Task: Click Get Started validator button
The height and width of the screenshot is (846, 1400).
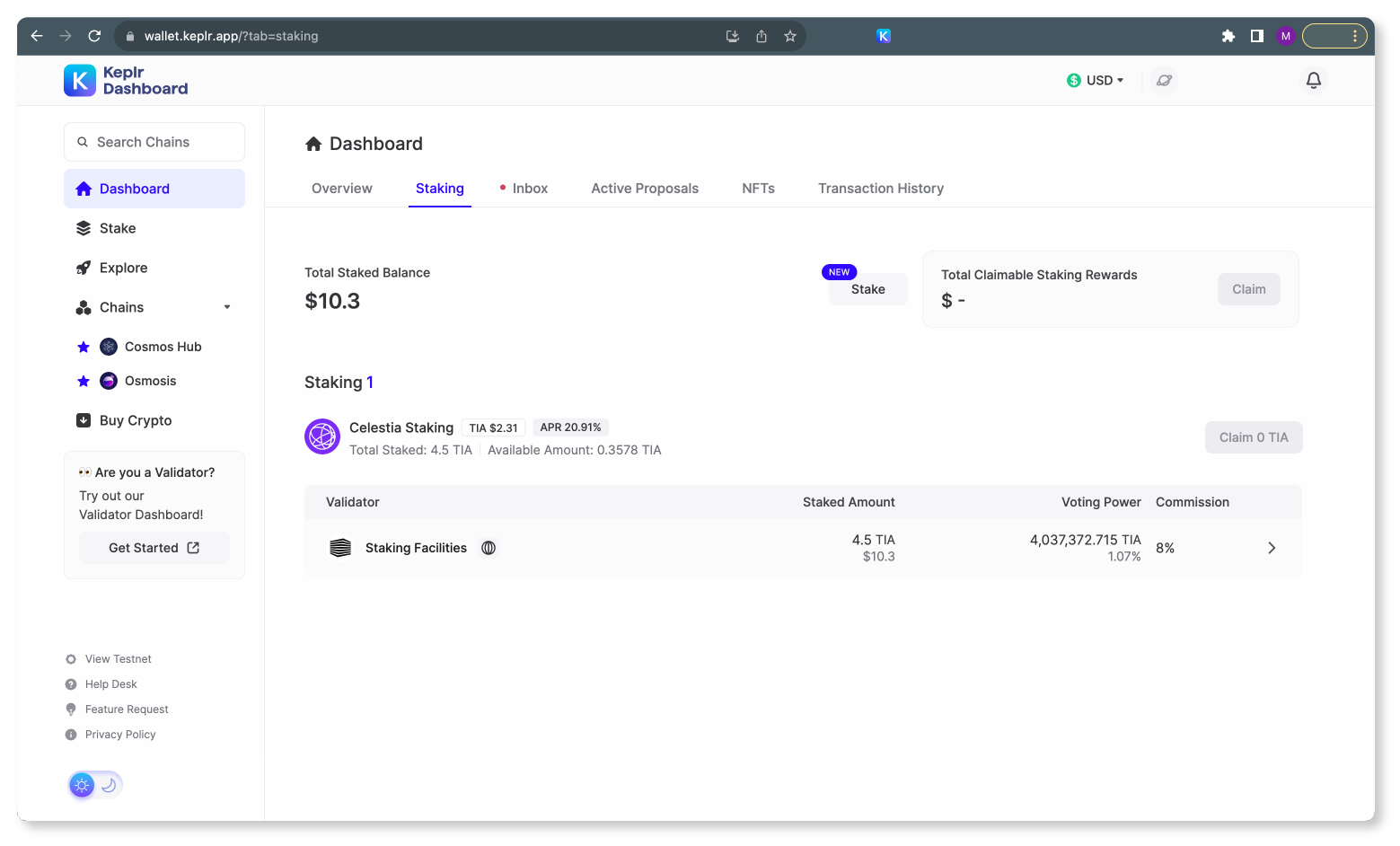Action: [154, 548]
